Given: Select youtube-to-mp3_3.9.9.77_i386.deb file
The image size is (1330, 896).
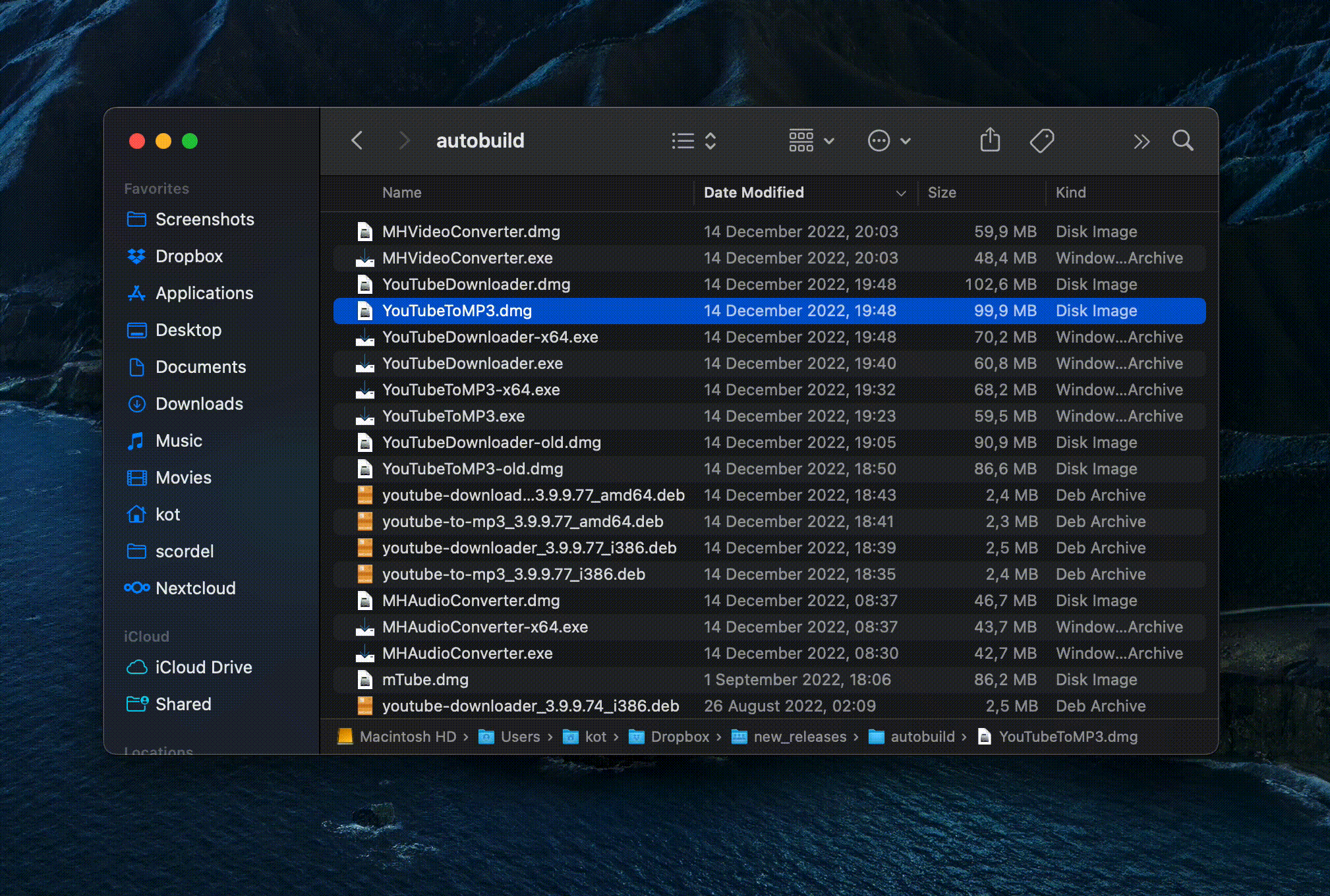Looking at the screenshot, I should (769, 574).
